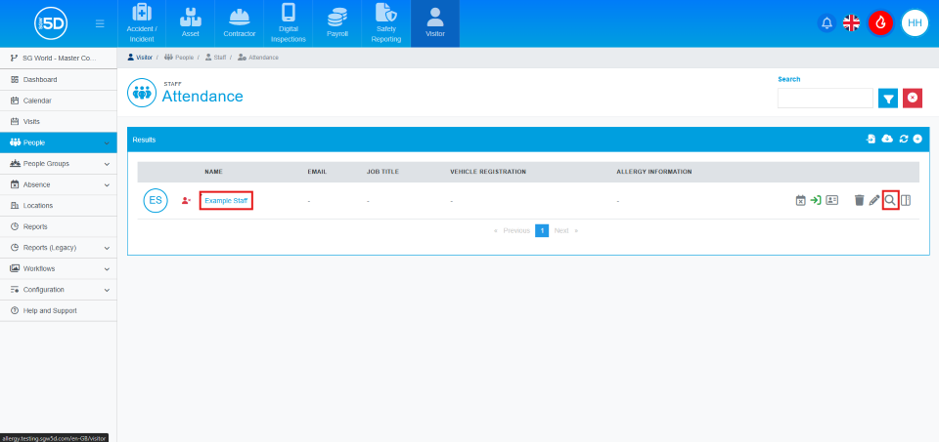939x442 pixels.
Task: Click the red fire alert icon
Action: pos(880,23)
